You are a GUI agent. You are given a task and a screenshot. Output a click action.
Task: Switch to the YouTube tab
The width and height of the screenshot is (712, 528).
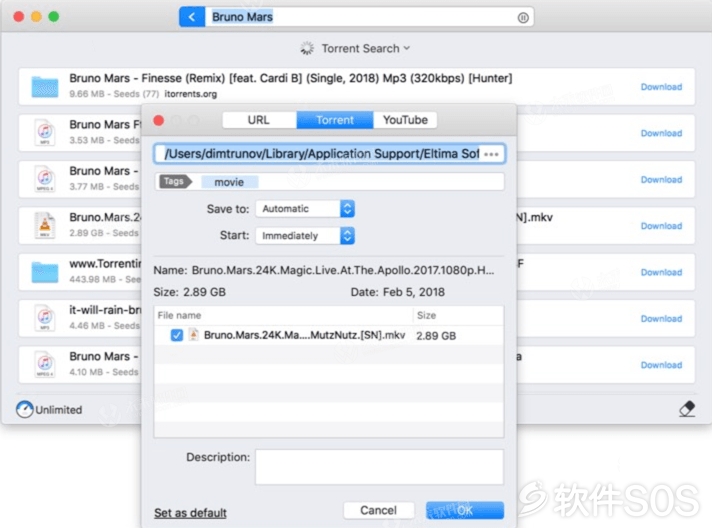tap(405, 120)
